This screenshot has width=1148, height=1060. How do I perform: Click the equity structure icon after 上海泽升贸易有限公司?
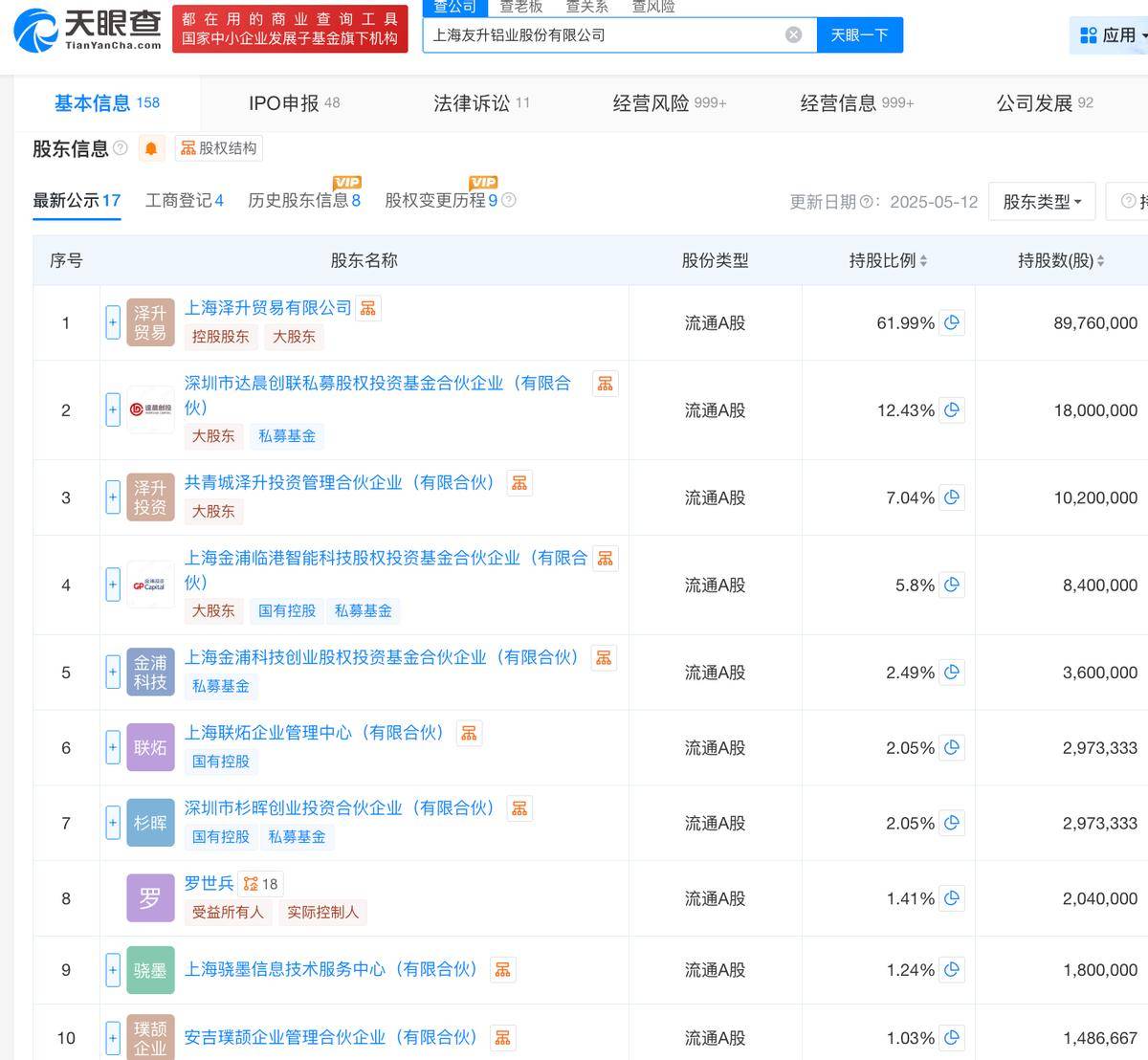(367, 307)
